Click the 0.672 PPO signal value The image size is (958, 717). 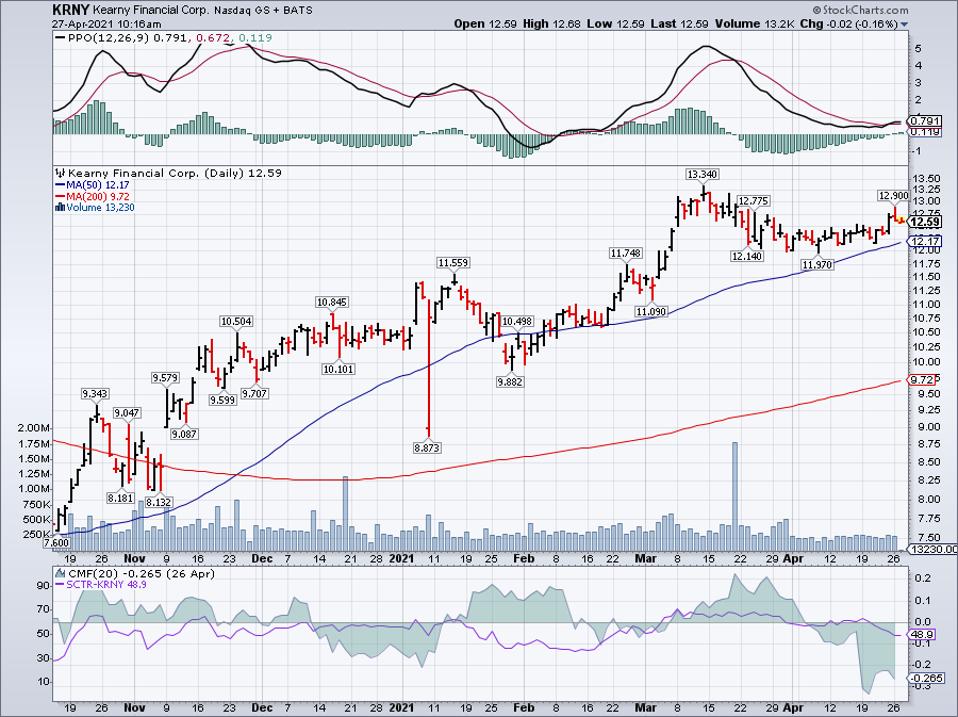pyautogui.click(x=214, y=38)
